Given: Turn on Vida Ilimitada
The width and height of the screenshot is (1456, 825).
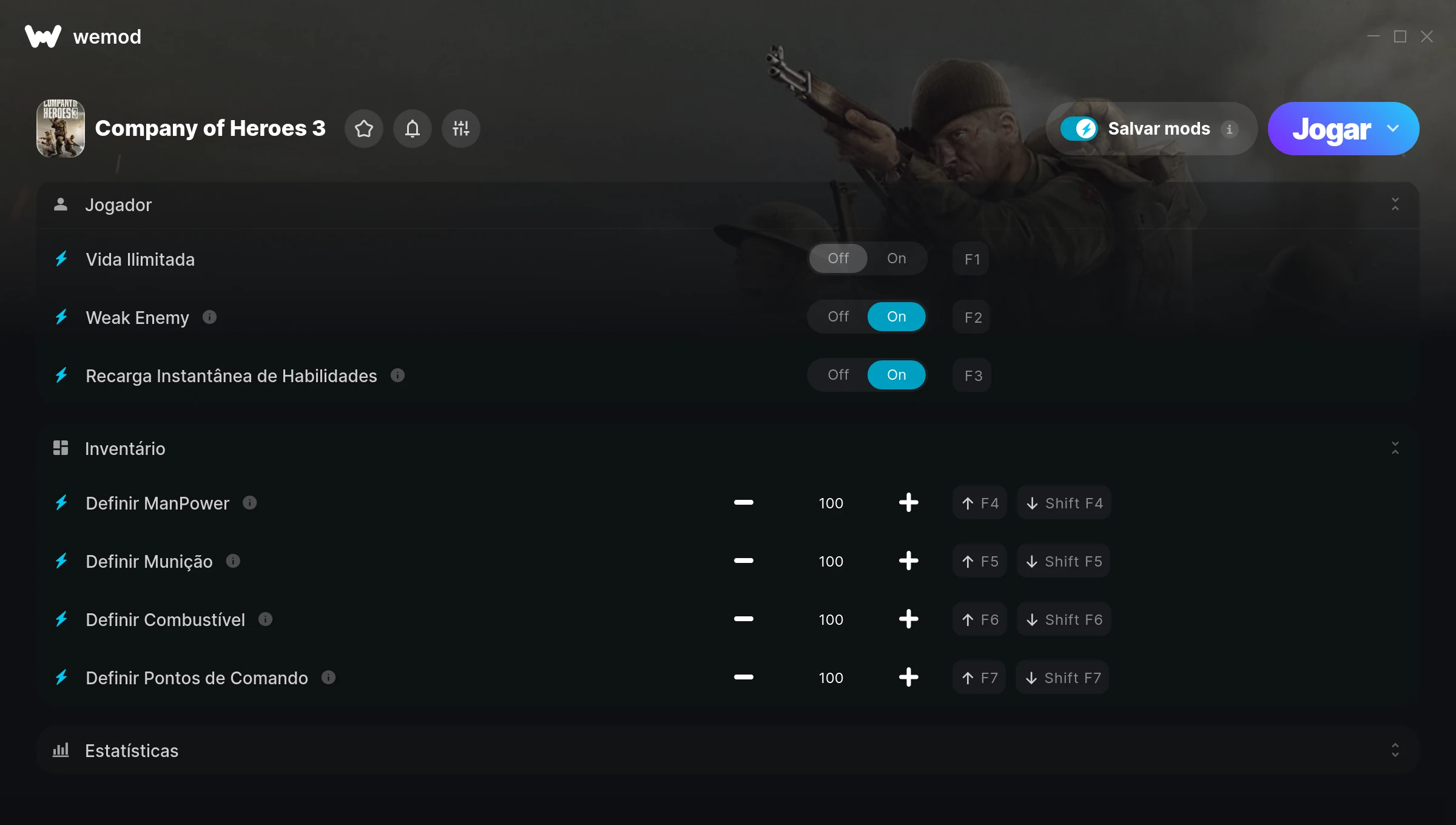Looking at the screenshot, I should [x=897, y=258].
